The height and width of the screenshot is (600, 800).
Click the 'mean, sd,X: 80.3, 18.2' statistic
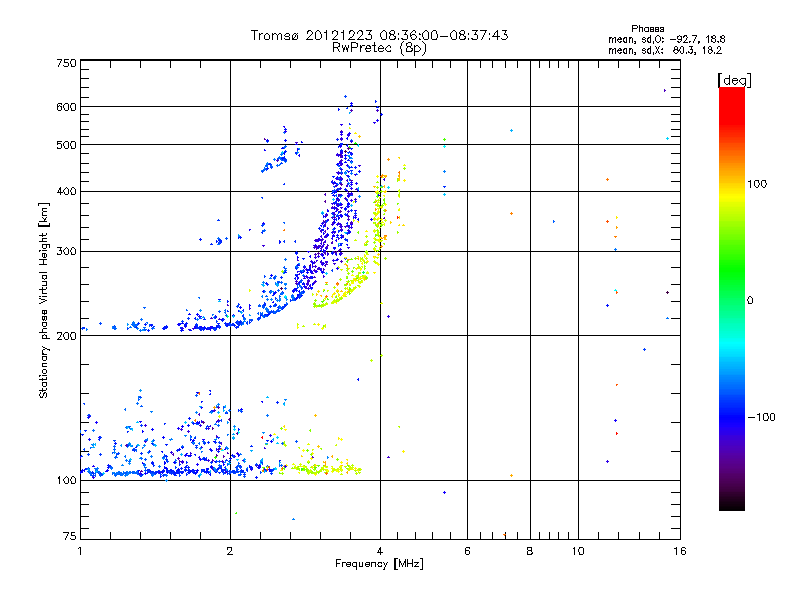[665, 50]
